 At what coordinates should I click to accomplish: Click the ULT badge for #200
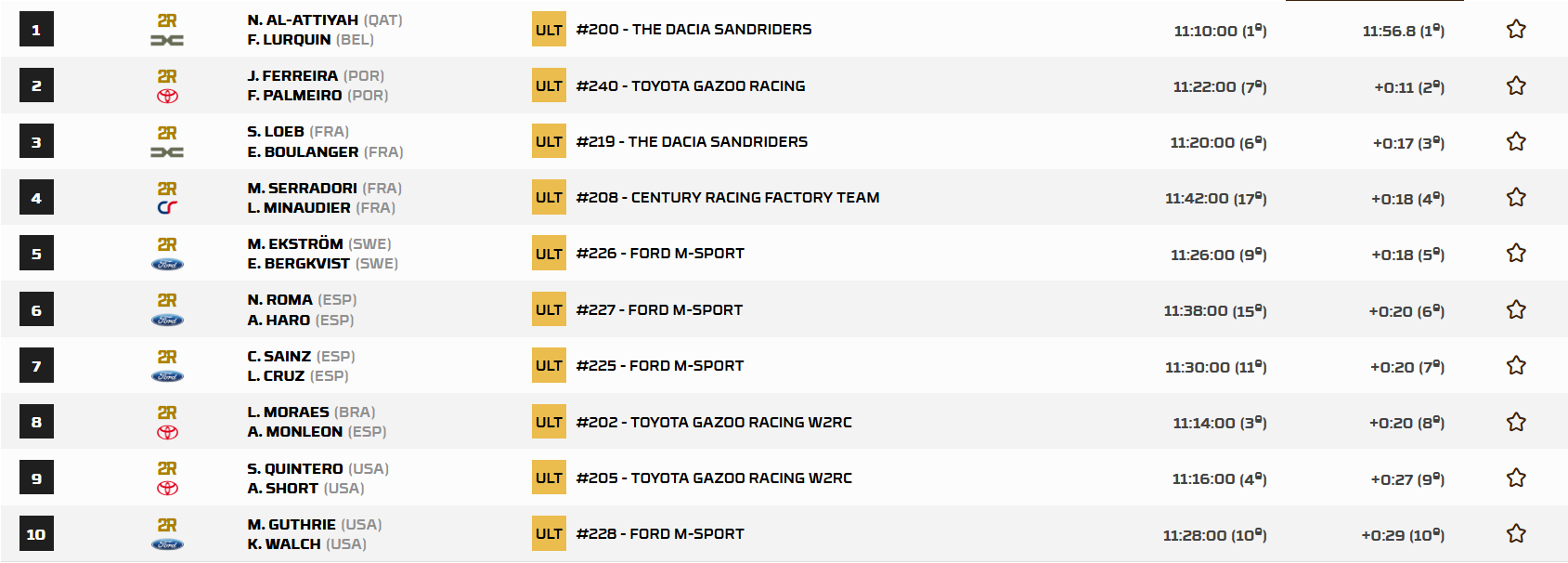point(549,30)
